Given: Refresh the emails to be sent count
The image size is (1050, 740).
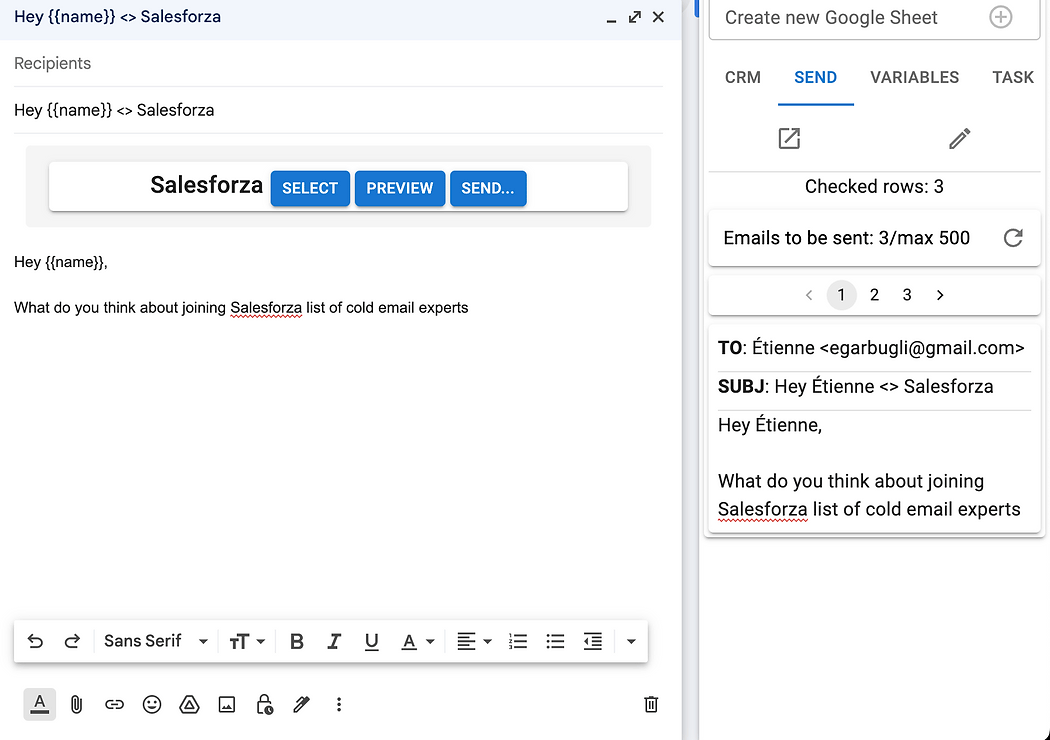Looking at the screenshot, I should [x=1013, y=238].
